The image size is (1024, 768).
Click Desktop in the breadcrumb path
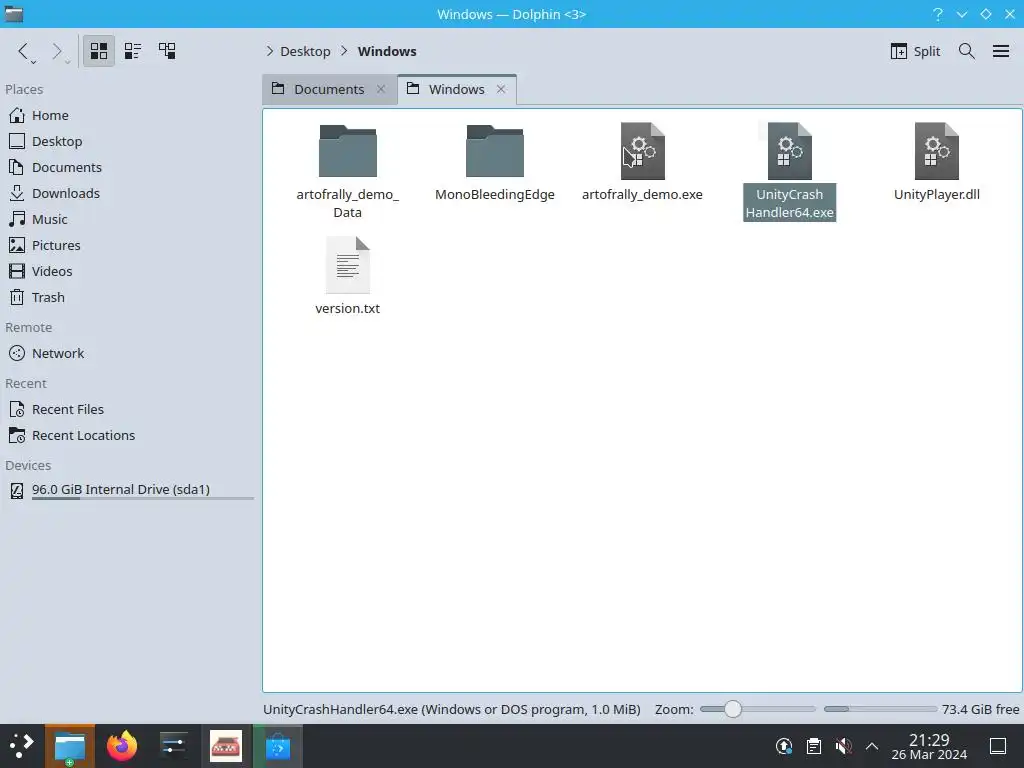pyautogui.click(x=305, y=51)
